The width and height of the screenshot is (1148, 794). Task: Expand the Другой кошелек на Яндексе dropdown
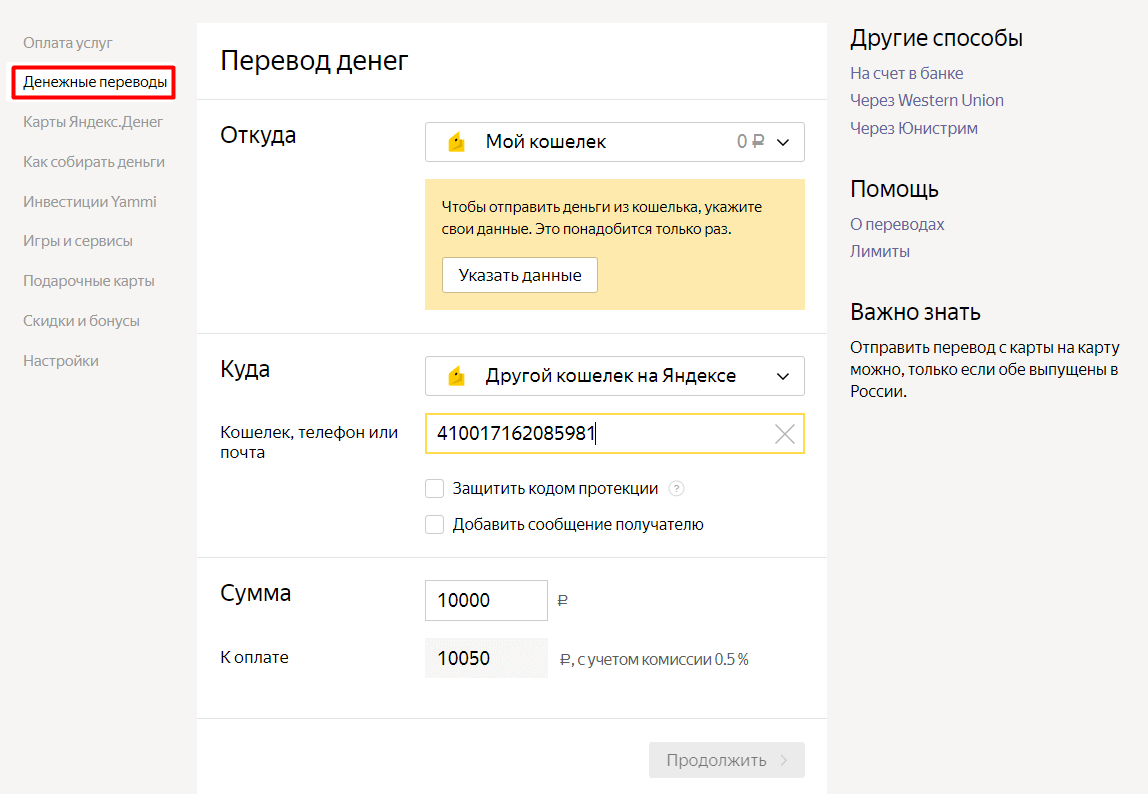(614, 376)
